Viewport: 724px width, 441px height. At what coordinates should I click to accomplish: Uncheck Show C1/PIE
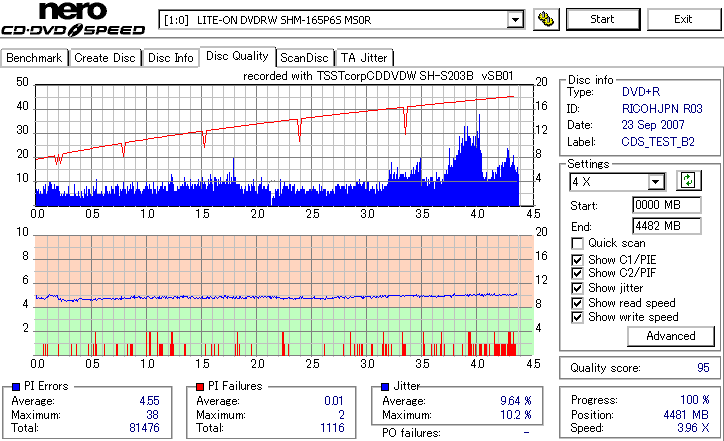click(x=577, y=260)
